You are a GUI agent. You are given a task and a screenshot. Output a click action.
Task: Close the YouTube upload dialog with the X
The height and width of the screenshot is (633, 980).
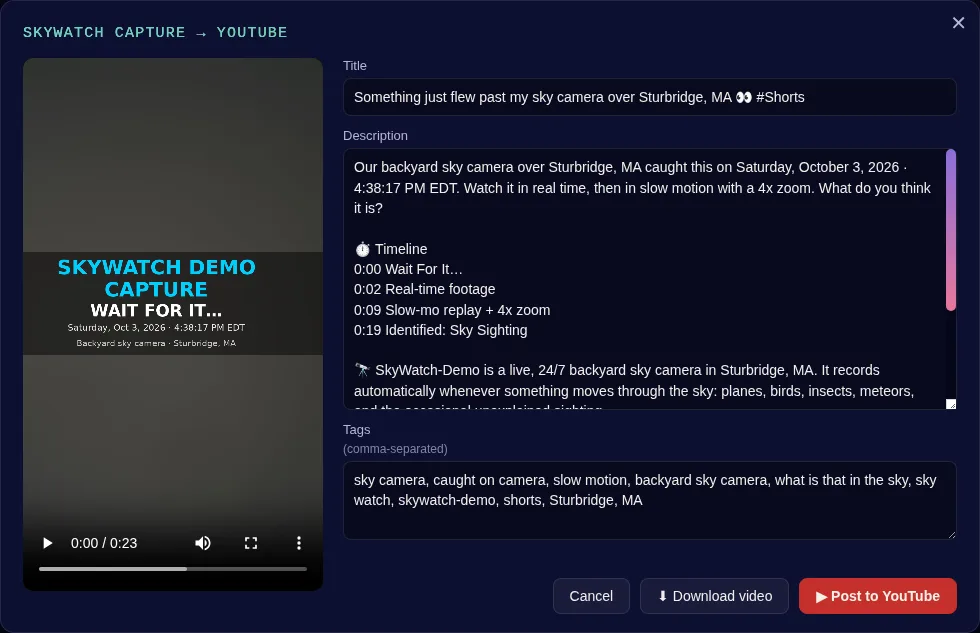(958, 22)
